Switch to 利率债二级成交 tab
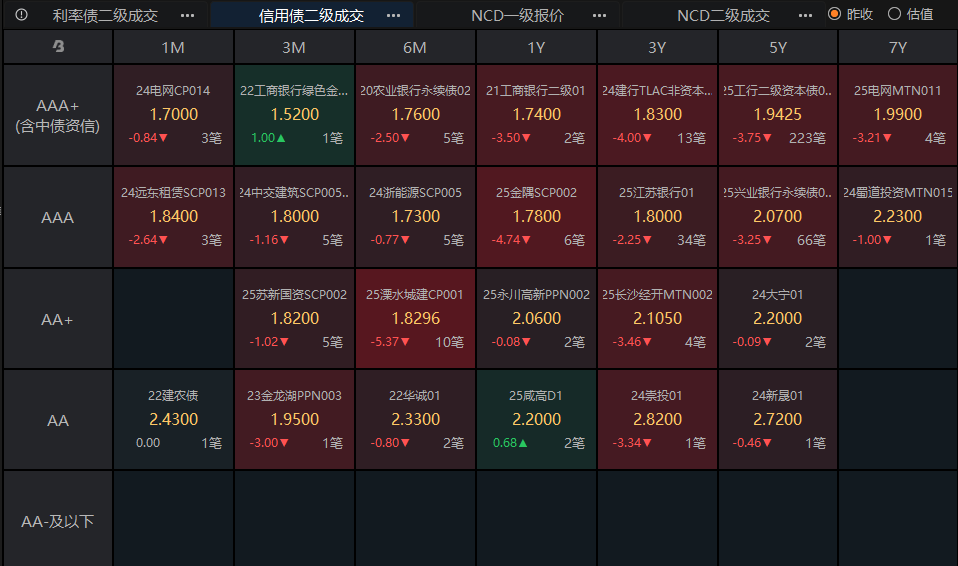The image size is (958, 566). coord(105,15)
